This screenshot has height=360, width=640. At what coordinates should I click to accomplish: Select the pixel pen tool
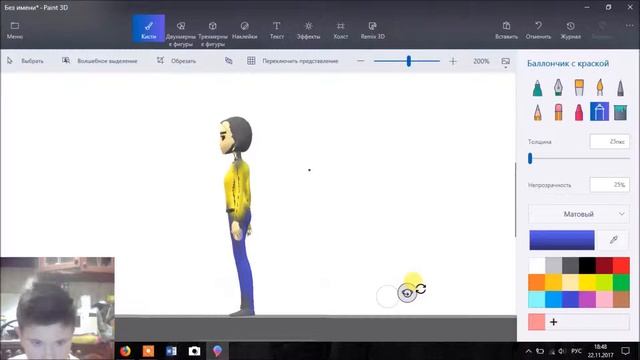(x=620, y=88)
